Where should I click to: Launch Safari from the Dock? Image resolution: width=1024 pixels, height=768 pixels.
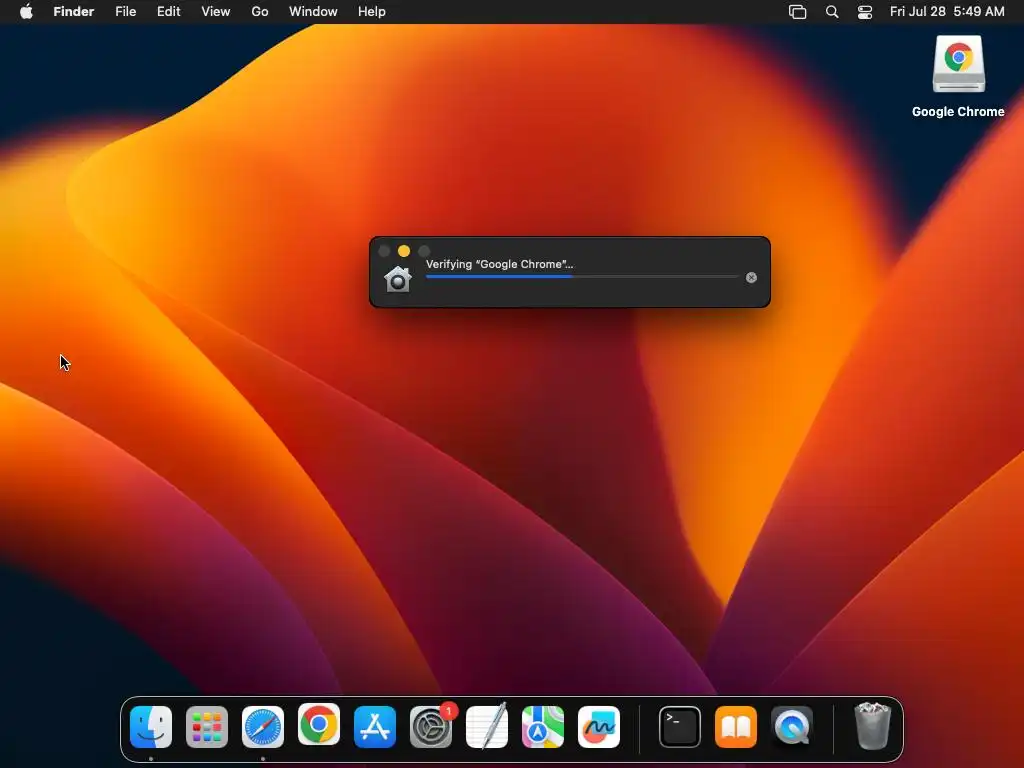pyautogui.click(x=263, y=727)
